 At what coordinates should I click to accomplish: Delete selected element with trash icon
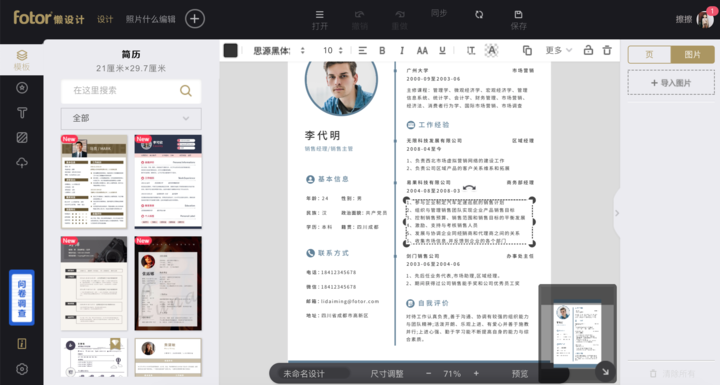pos(607,50)
